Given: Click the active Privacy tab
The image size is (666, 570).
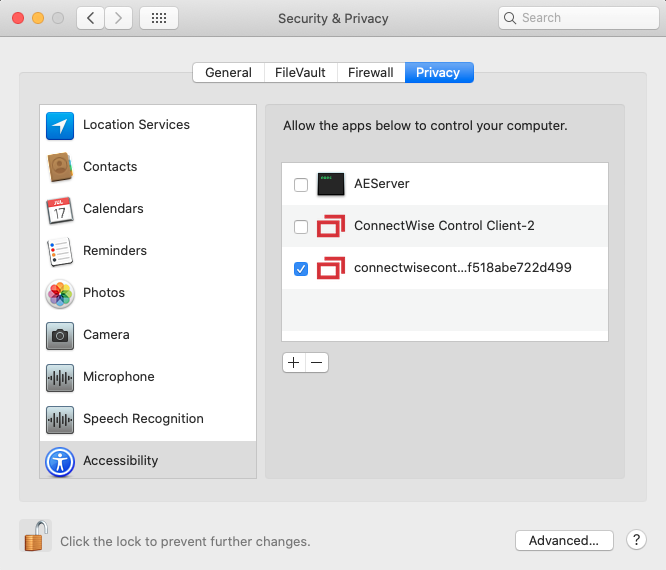Looking at the screenshot, I should pos(439,73).
